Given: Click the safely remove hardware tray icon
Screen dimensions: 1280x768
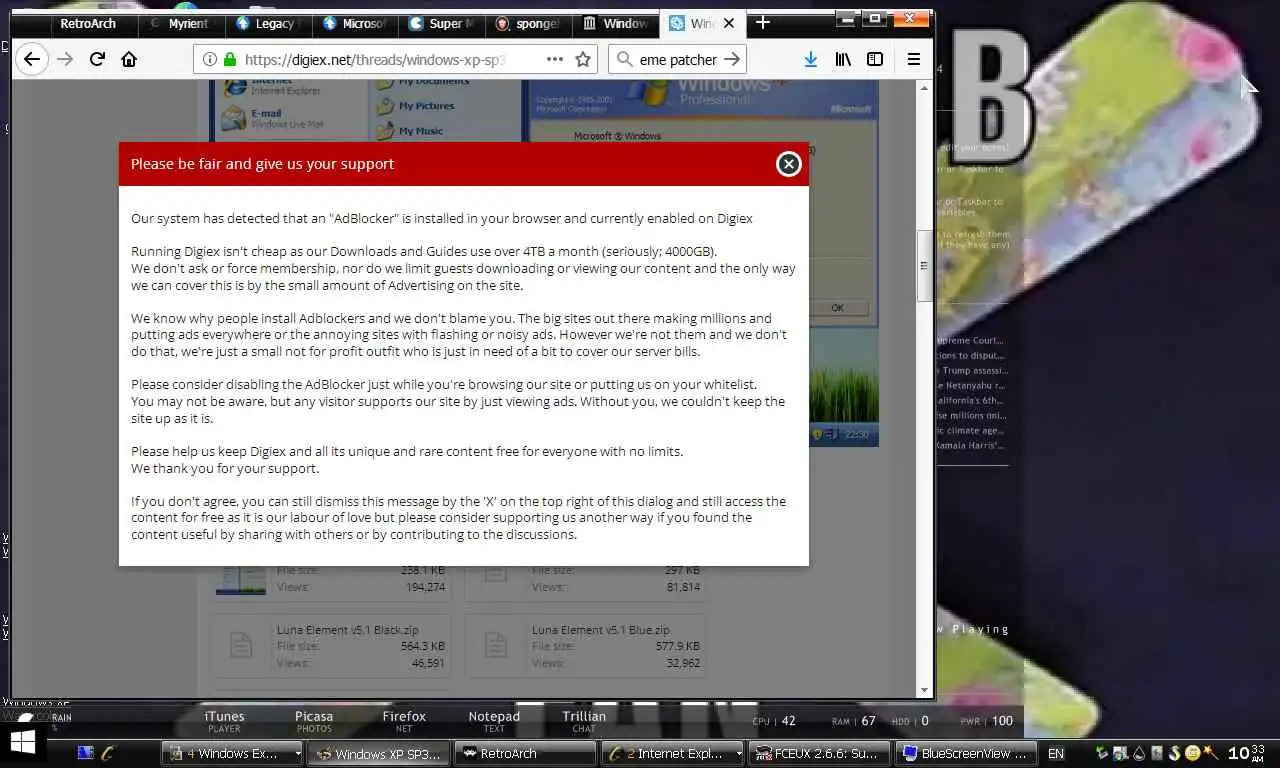Looking at the screenshot, I should coord(1102,753).
